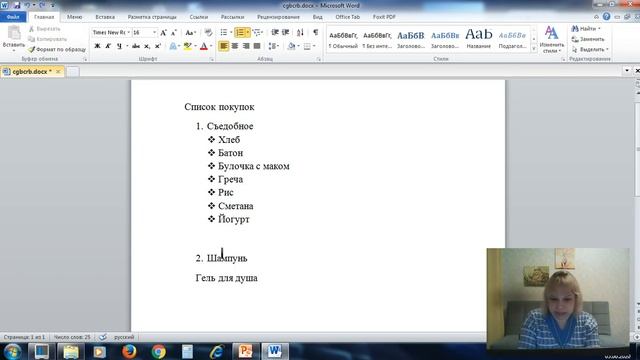Click the text Булочка с маком
640x360 pixels.
[x=254, y=167]
